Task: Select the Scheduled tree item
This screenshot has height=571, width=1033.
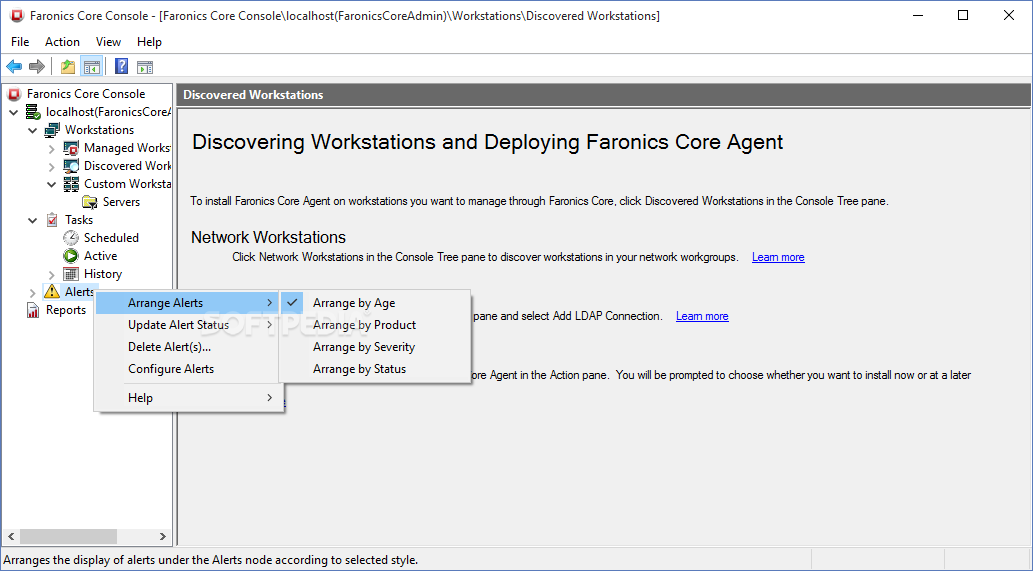Action: coord(111,238)
